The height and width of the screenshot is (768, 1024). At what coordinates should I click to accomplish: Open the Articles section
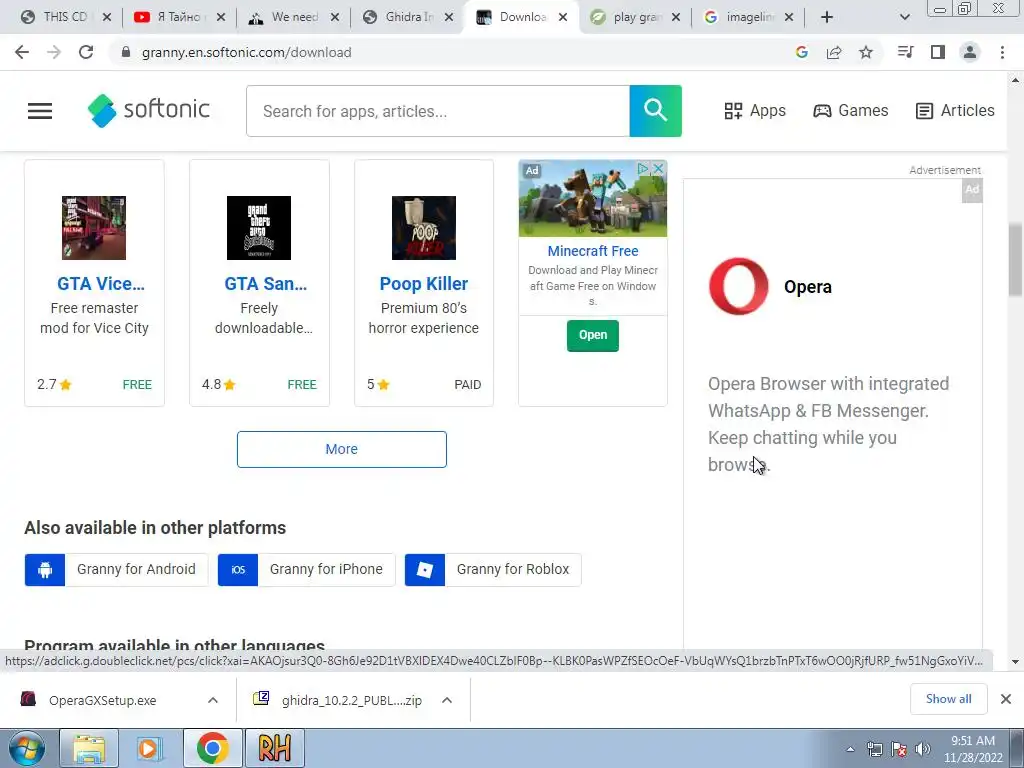955,110
